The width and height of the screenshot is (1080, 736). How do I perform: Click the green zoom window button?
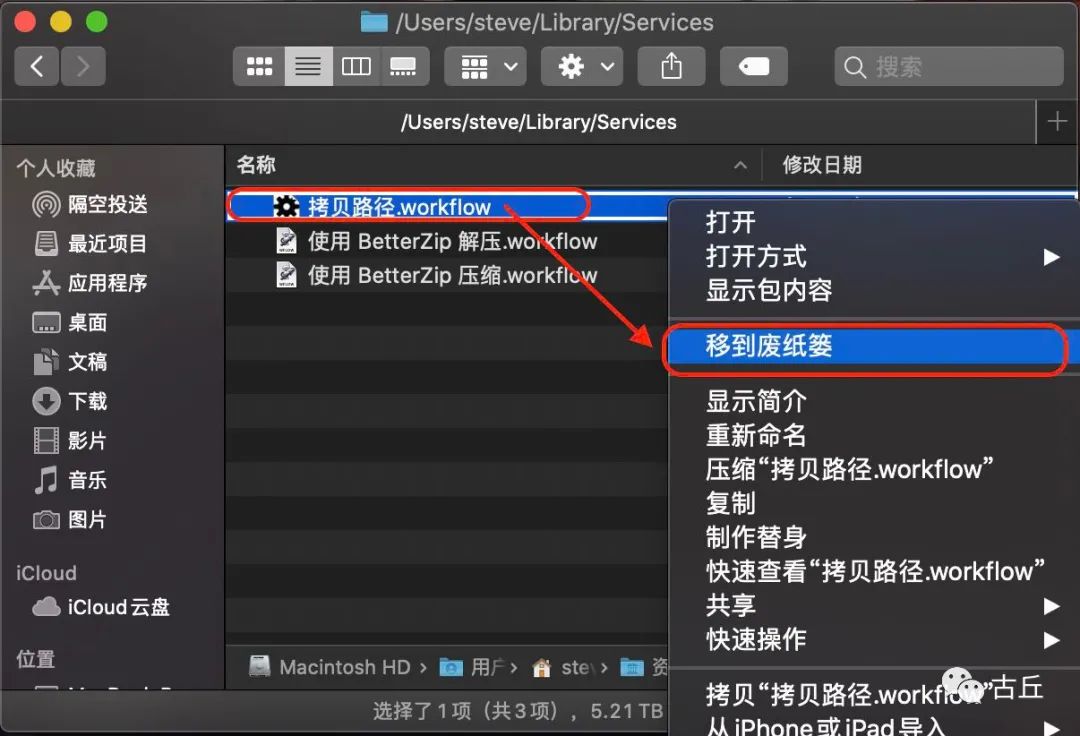(96, 22)
